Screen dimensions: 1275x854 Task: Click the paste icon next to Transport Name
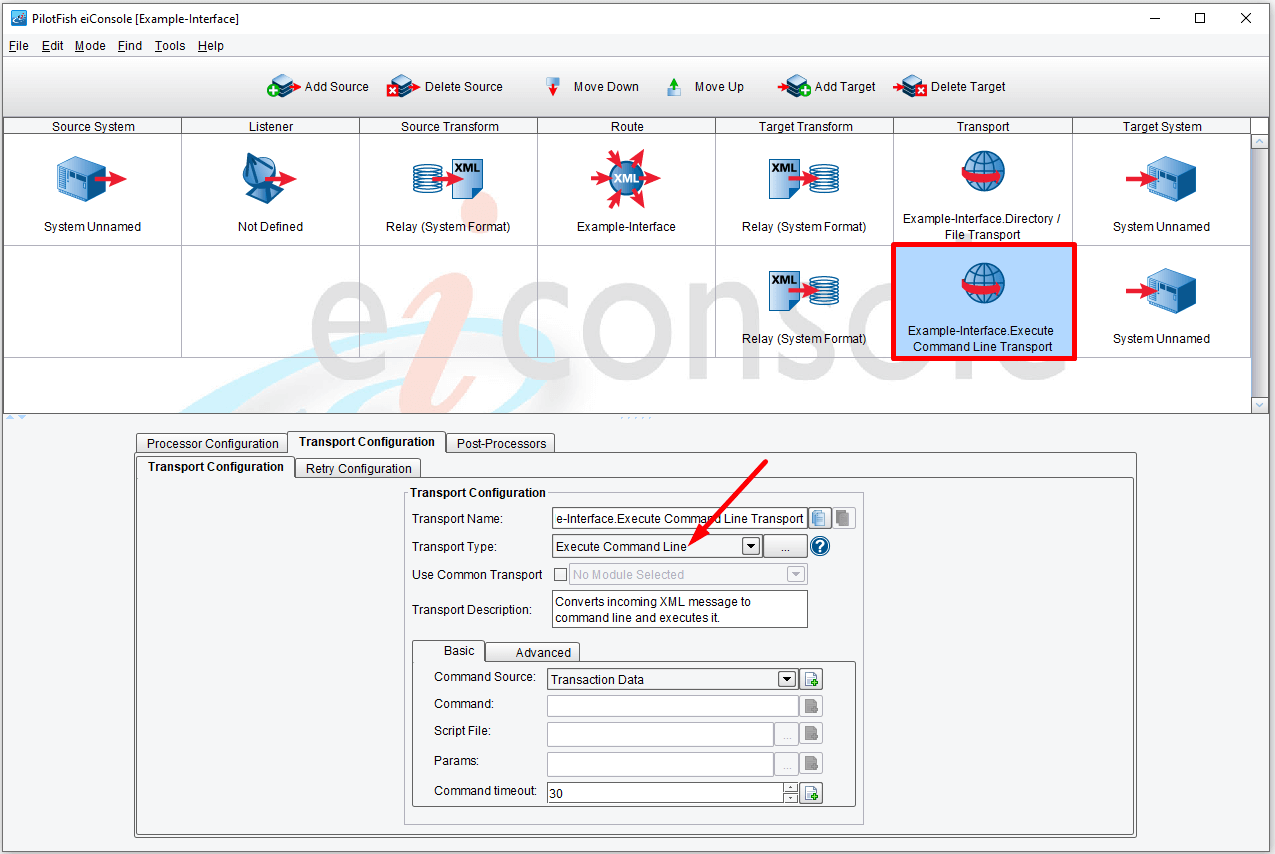point(843,518)
